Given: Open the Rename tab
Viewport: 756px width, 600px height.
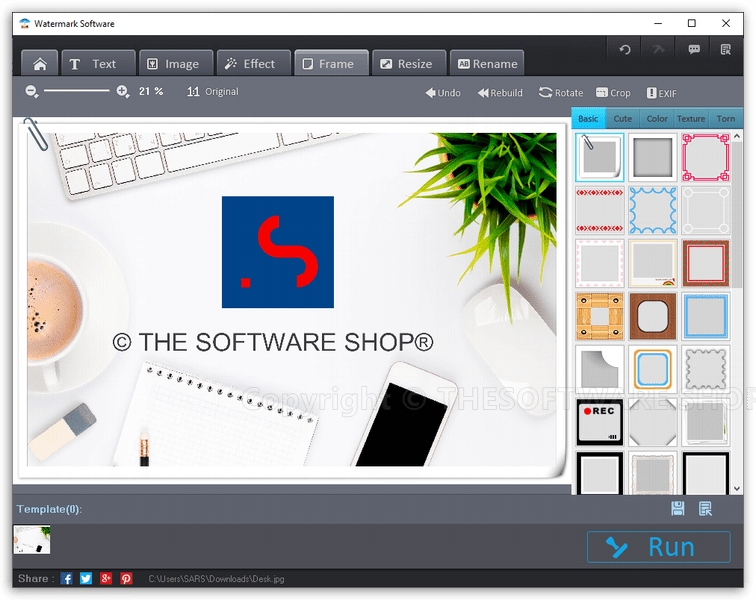Looking at the screenshot, I should 486,63.
